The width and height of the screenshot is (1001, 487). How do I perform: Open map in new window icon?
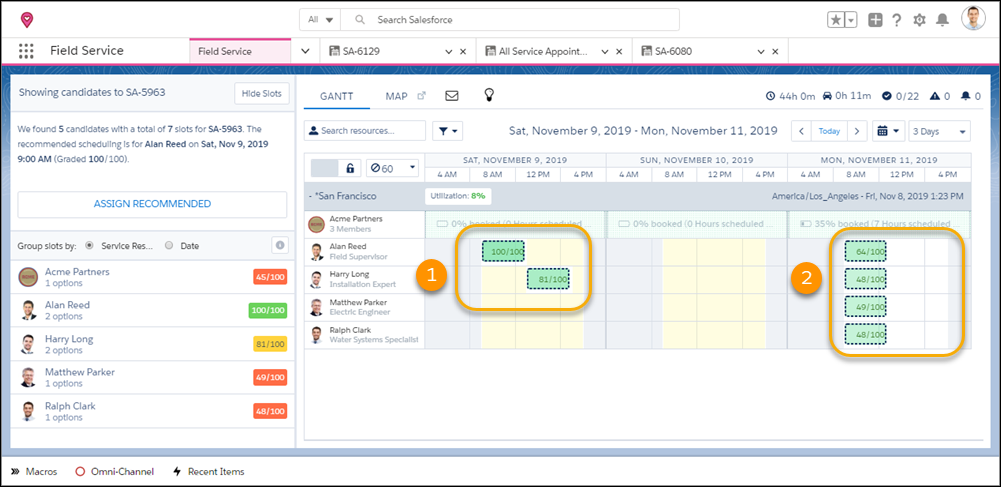click(x=421, y=96)
